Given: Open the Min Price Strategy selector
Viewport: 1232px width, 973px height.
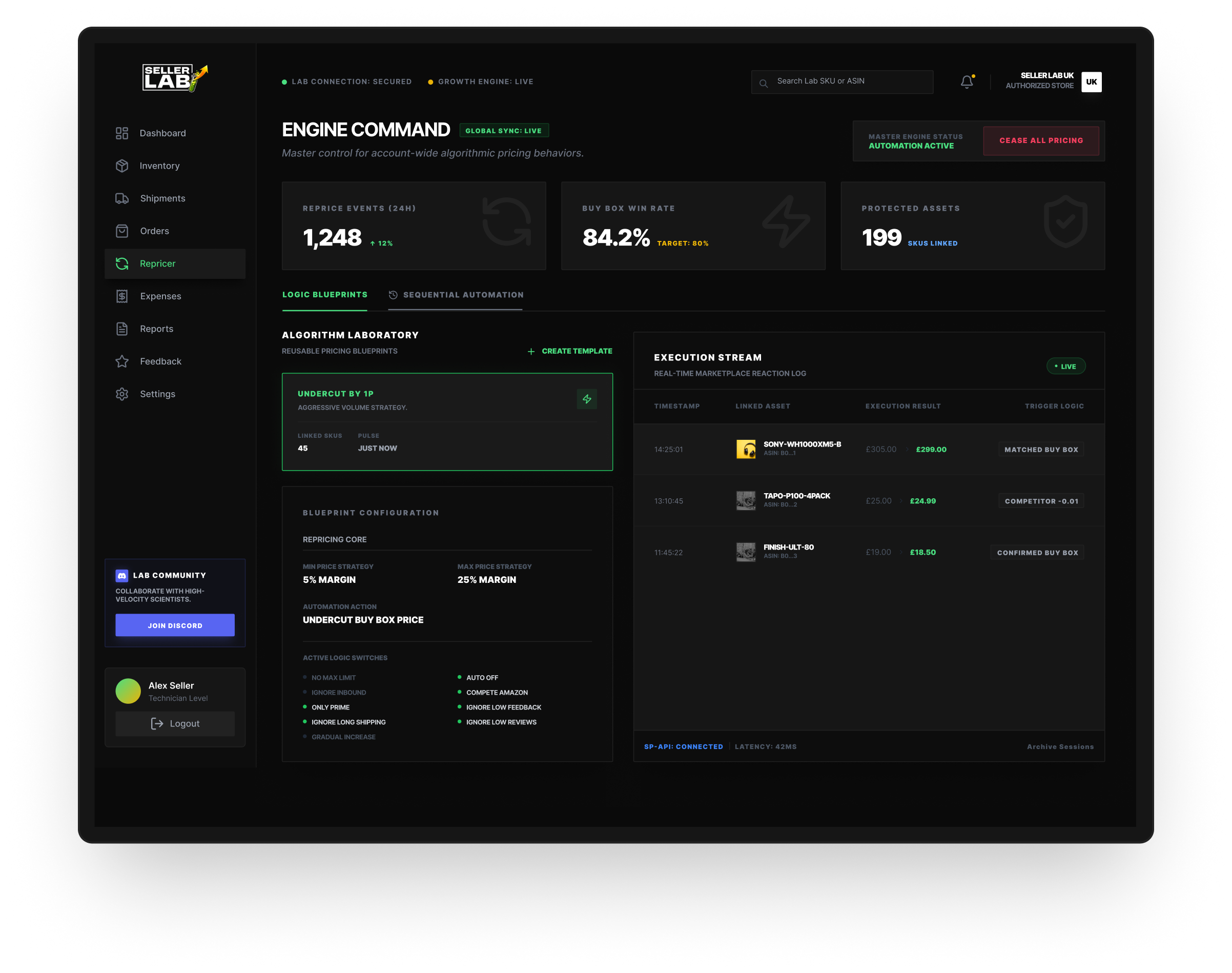Looking at the screenshot, I should [x=331, y=579].
